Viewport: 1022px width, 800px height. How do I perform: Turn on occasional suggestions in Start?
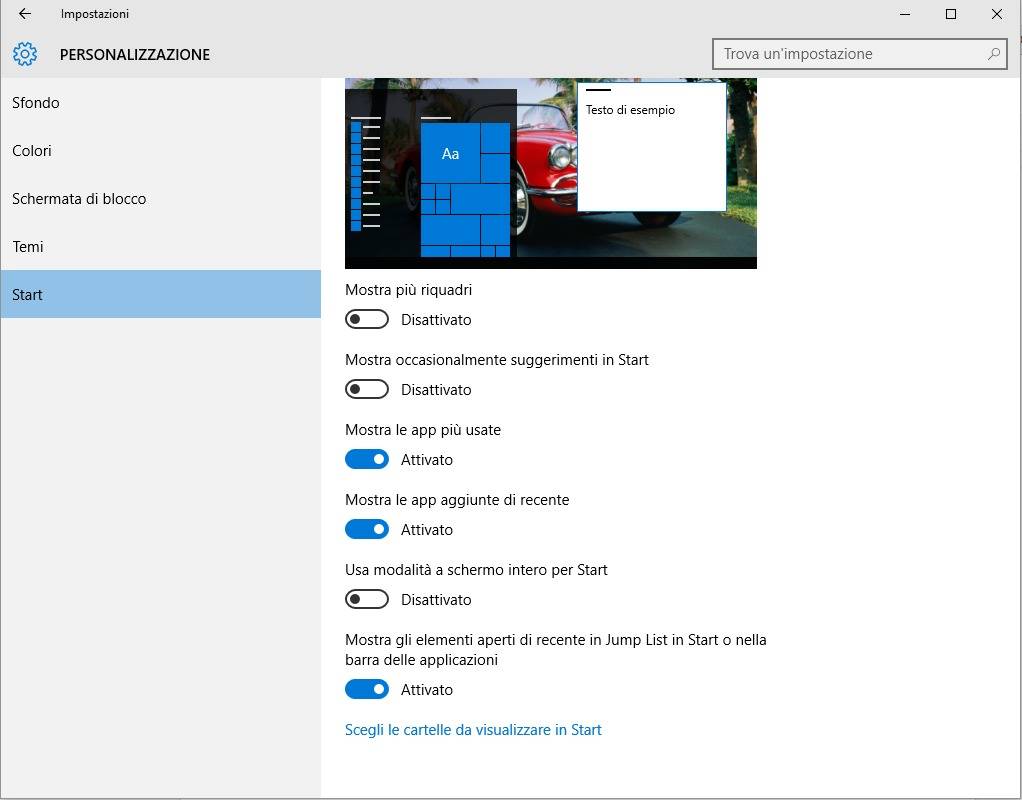coord(367,390)
